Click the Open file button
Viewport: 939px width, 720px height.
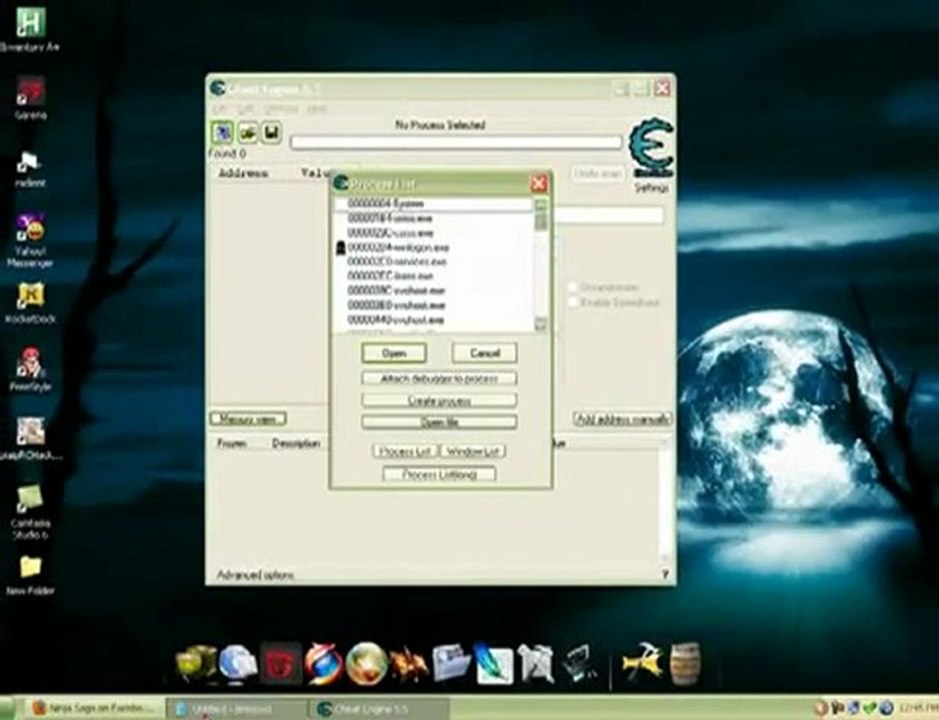[439, 422]
